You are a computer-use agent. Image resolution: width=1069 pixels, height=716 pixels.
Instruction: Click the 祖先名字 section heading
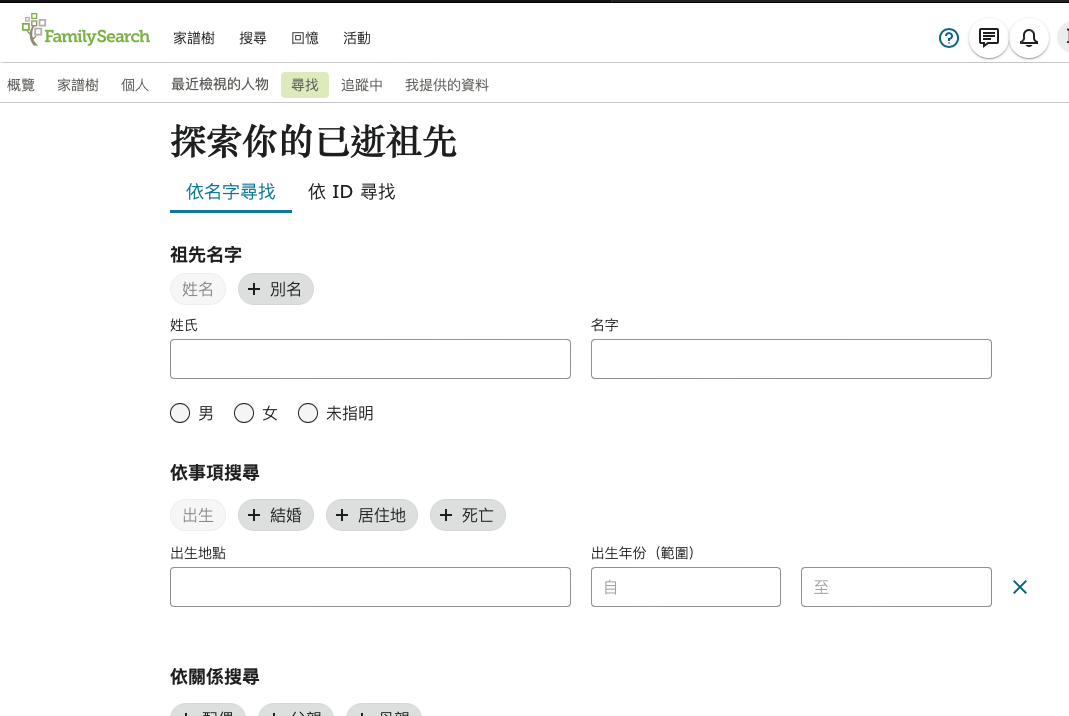pyautogui.click(x=206, y=255)
